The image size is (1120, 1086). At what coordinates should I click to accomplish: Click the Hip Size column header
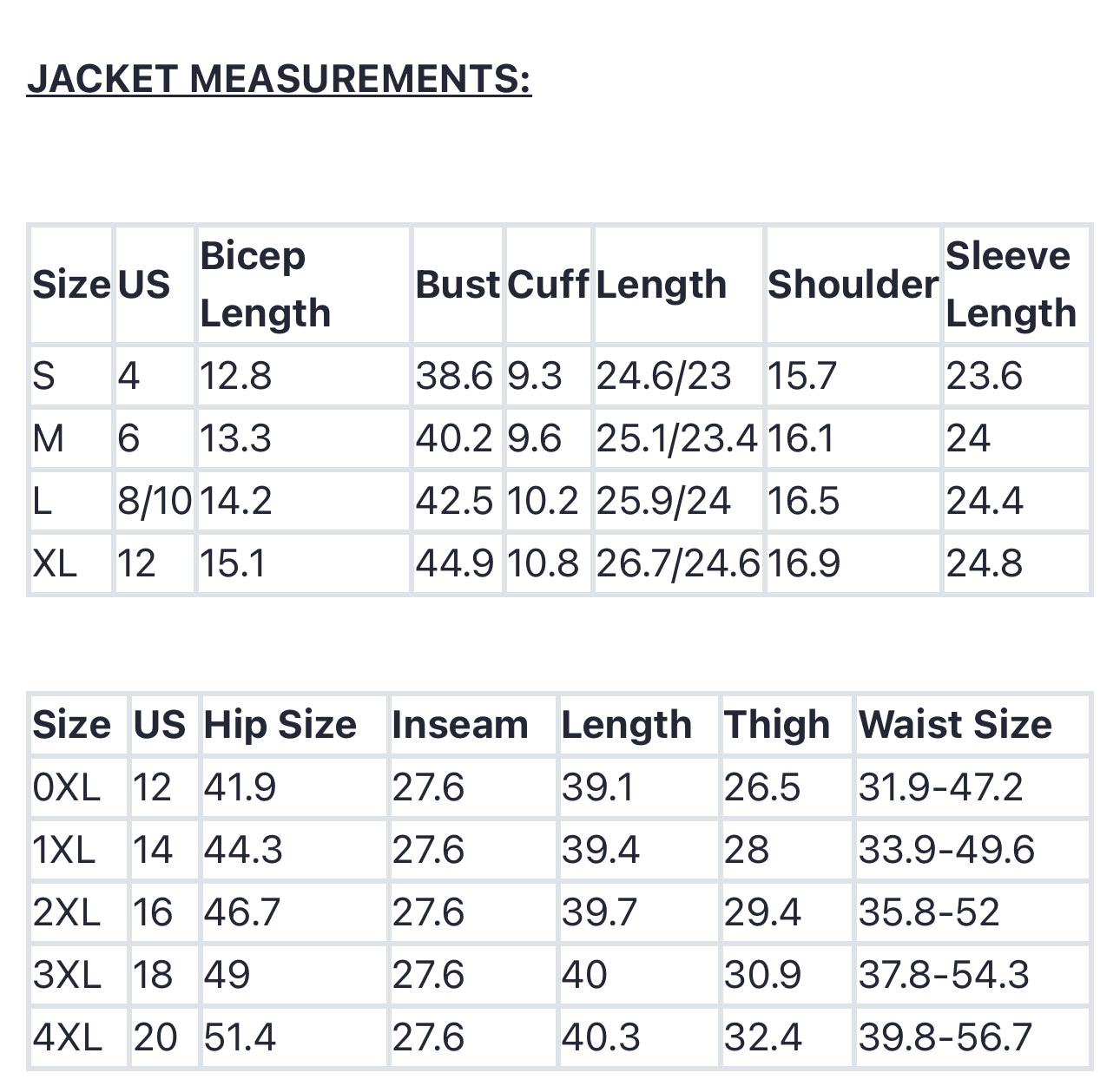[280, 725]
